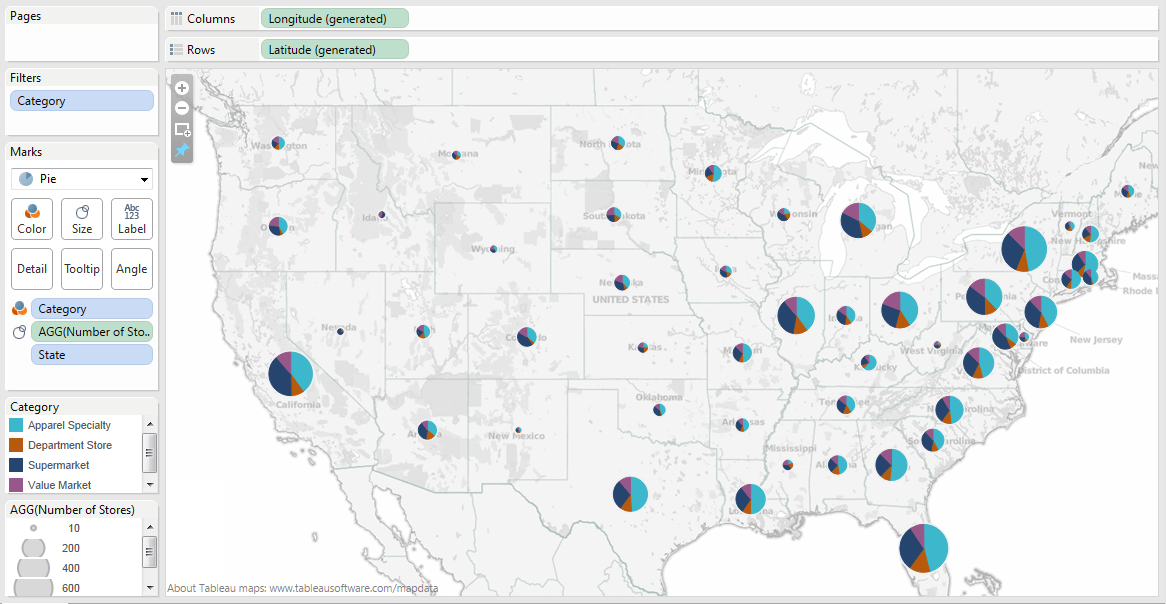Open the Size shelf on the Marks card
The height and width of the screenshot is (604, 1166).
point(81,219)
